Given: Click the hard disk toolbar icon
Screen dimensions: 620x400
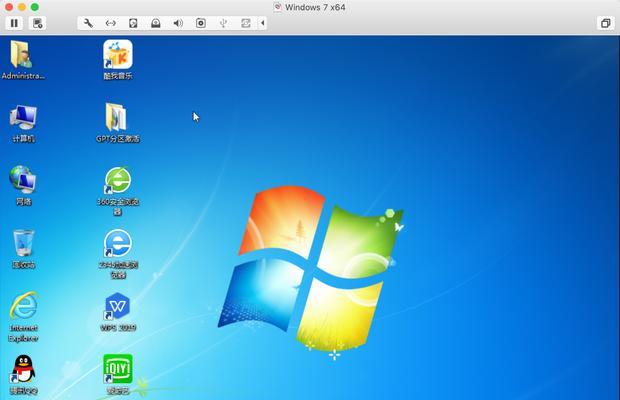Looking at the screenshot, I should pos(133,23).
